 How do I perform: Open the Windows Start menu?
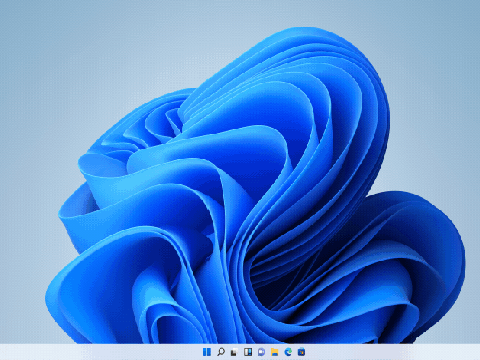click(207, 352)
